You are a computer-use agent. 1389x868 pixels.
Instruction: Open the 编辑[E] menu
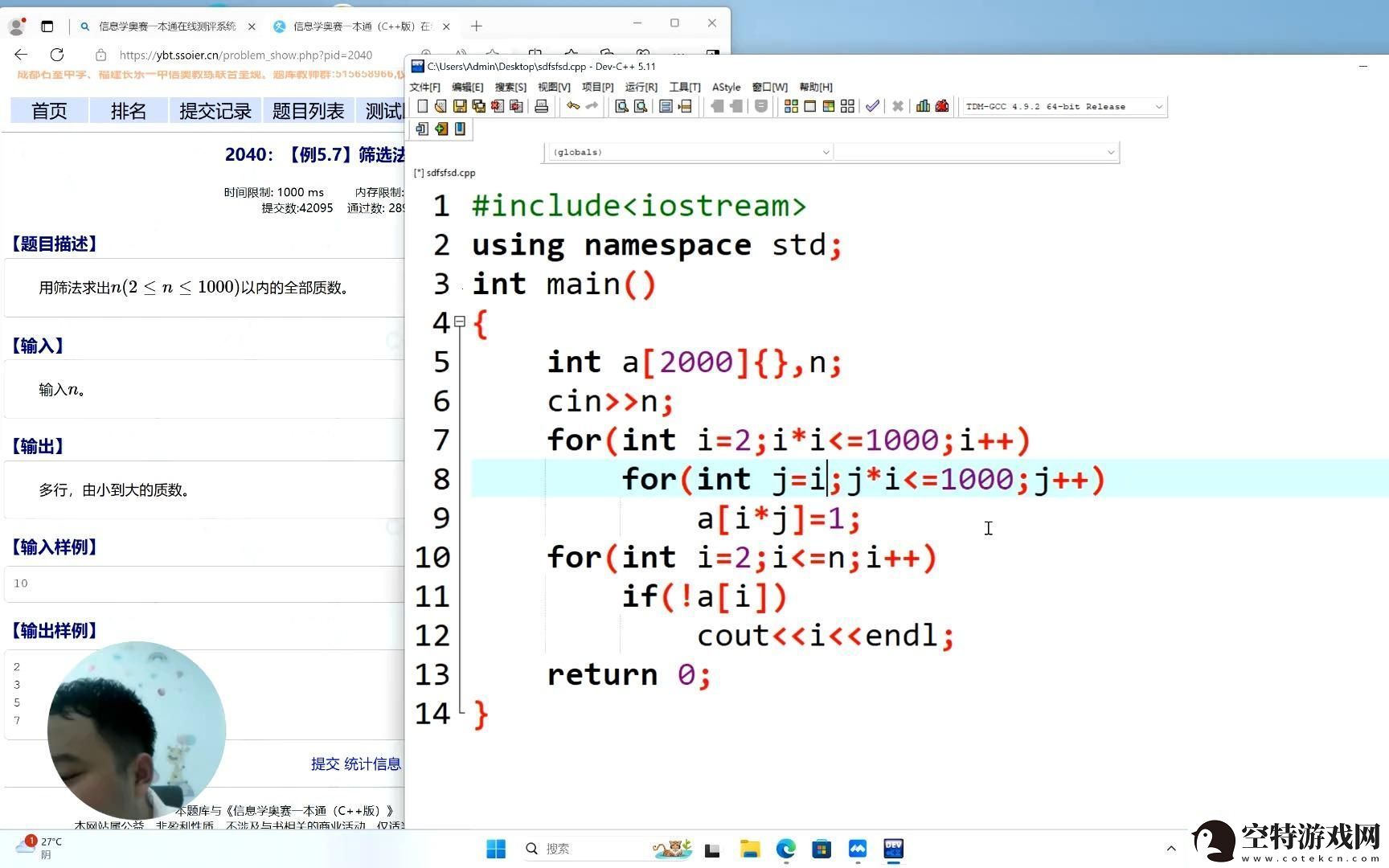tap(468, 87)
